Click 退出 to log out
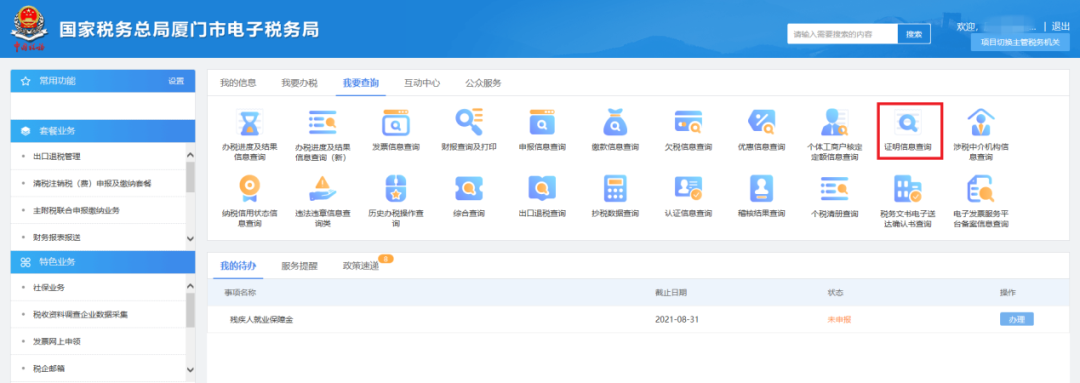The image size is (1080, 383). [1061, 26]
